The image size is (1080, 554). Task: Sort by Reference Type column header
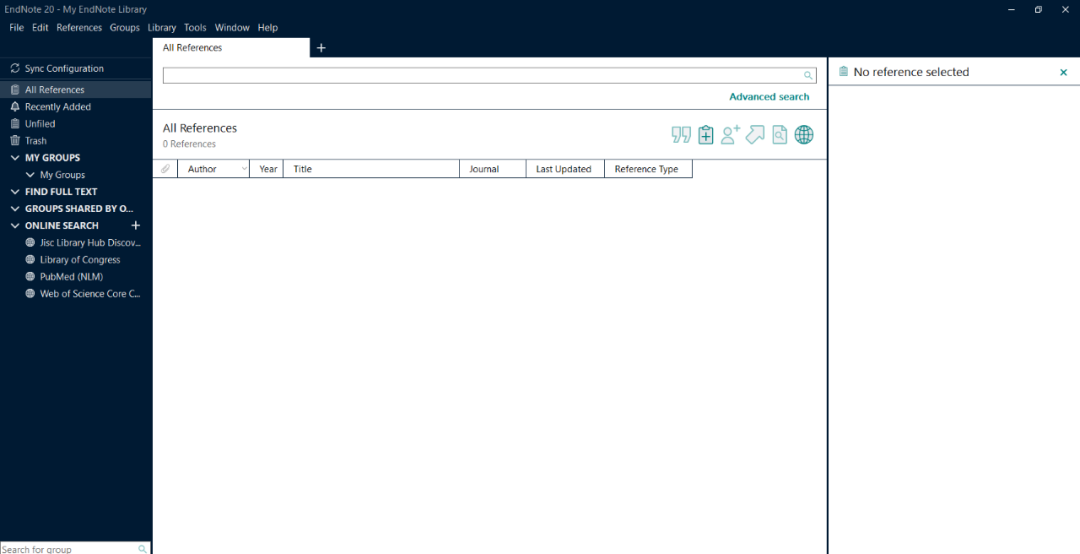click(648, 169)
